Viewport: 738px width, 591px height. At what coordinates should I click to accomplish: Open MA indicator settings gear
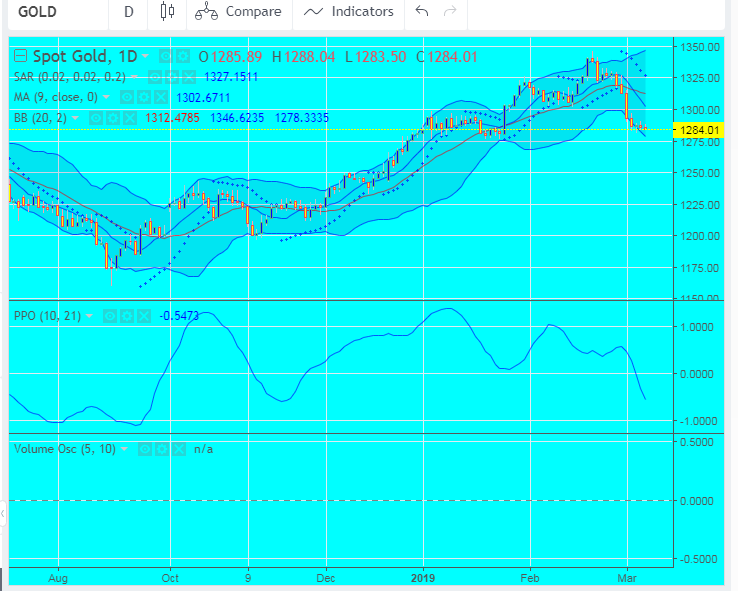tap(144, 97)
